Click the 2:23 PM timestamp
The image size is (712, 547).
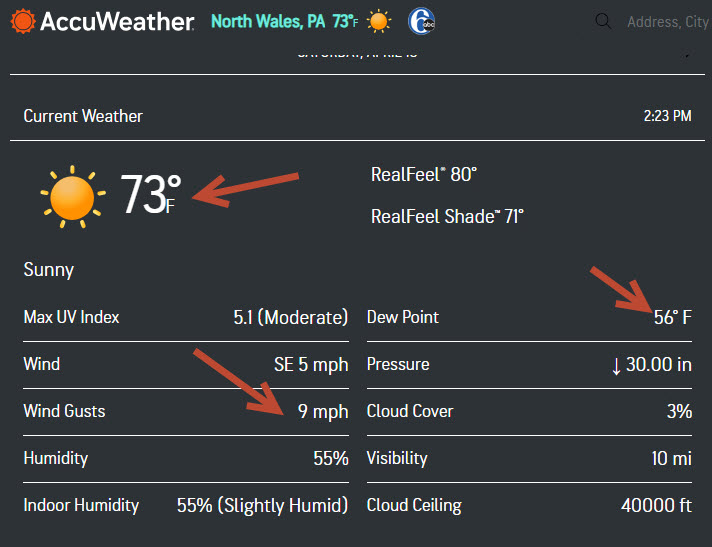[x=667, y=116]
